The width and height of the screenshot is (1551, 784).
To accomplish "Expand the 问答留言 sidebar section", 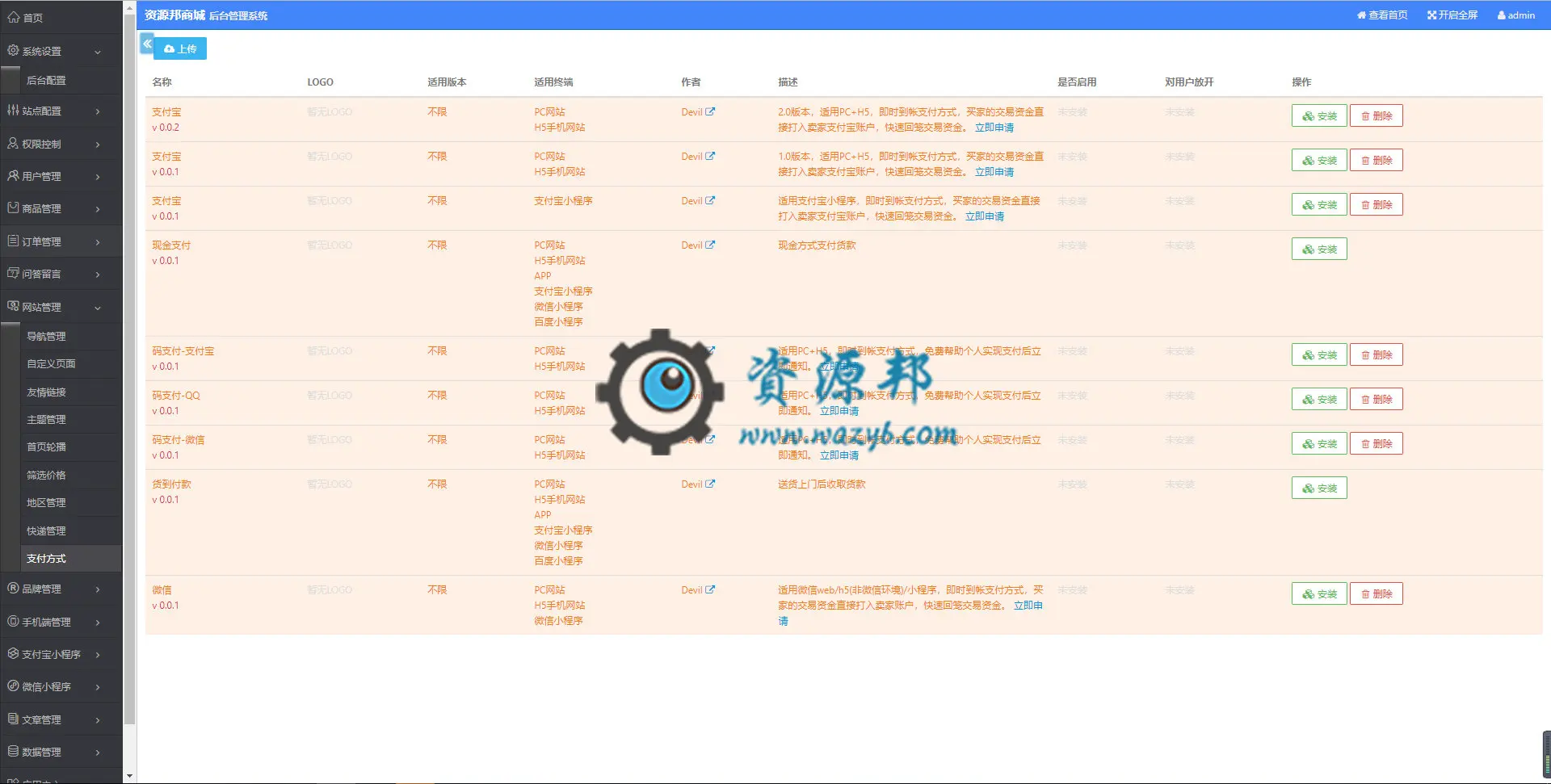I will point(61,274).
